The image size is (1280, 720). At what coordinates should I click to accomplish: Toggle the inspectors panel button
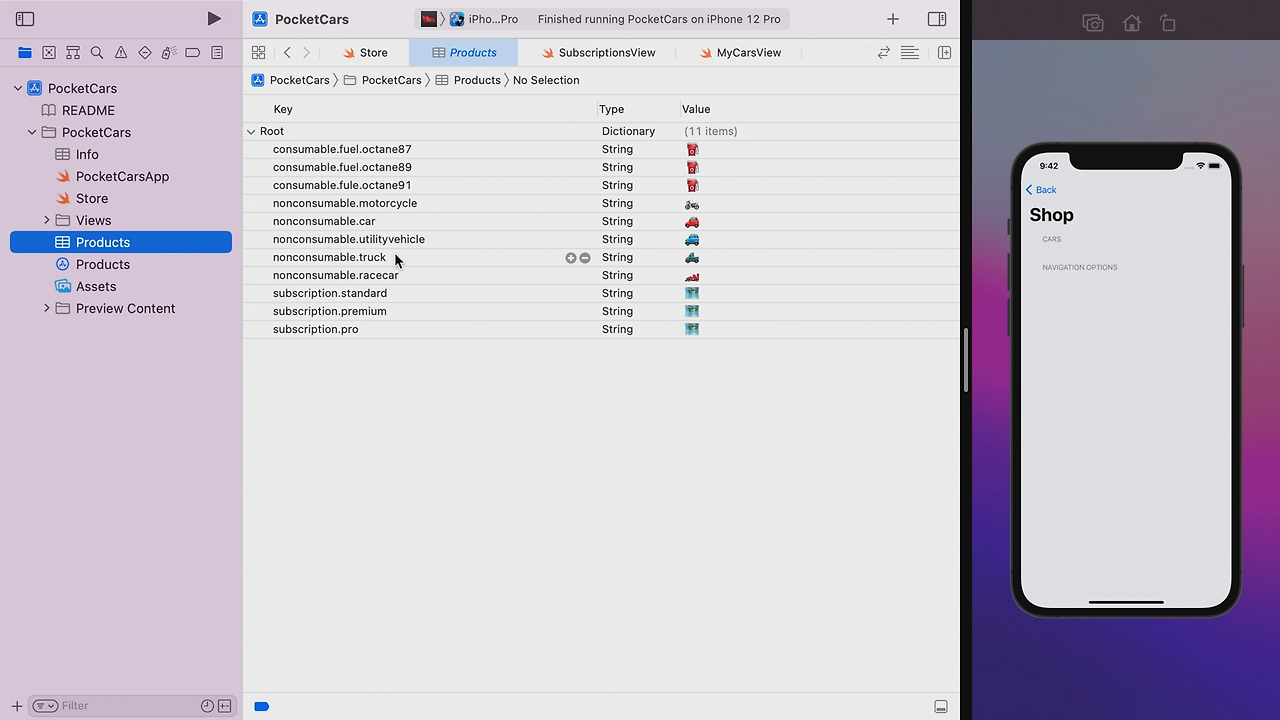click(937, 19)
